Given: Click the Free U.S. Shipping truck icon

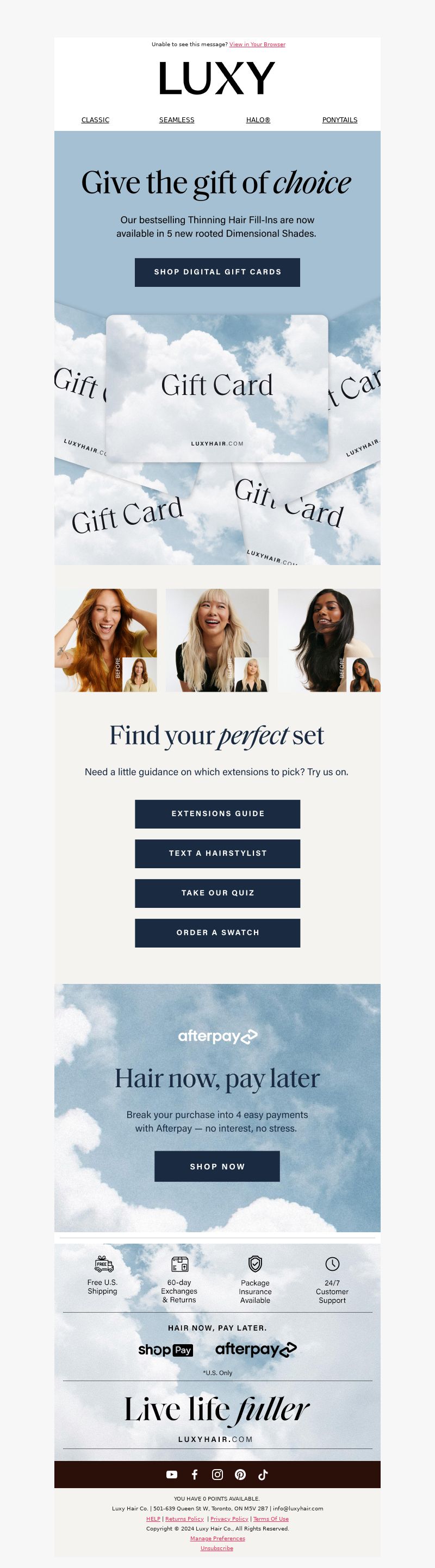Looking at the screenshot, I should point(103,1264).
